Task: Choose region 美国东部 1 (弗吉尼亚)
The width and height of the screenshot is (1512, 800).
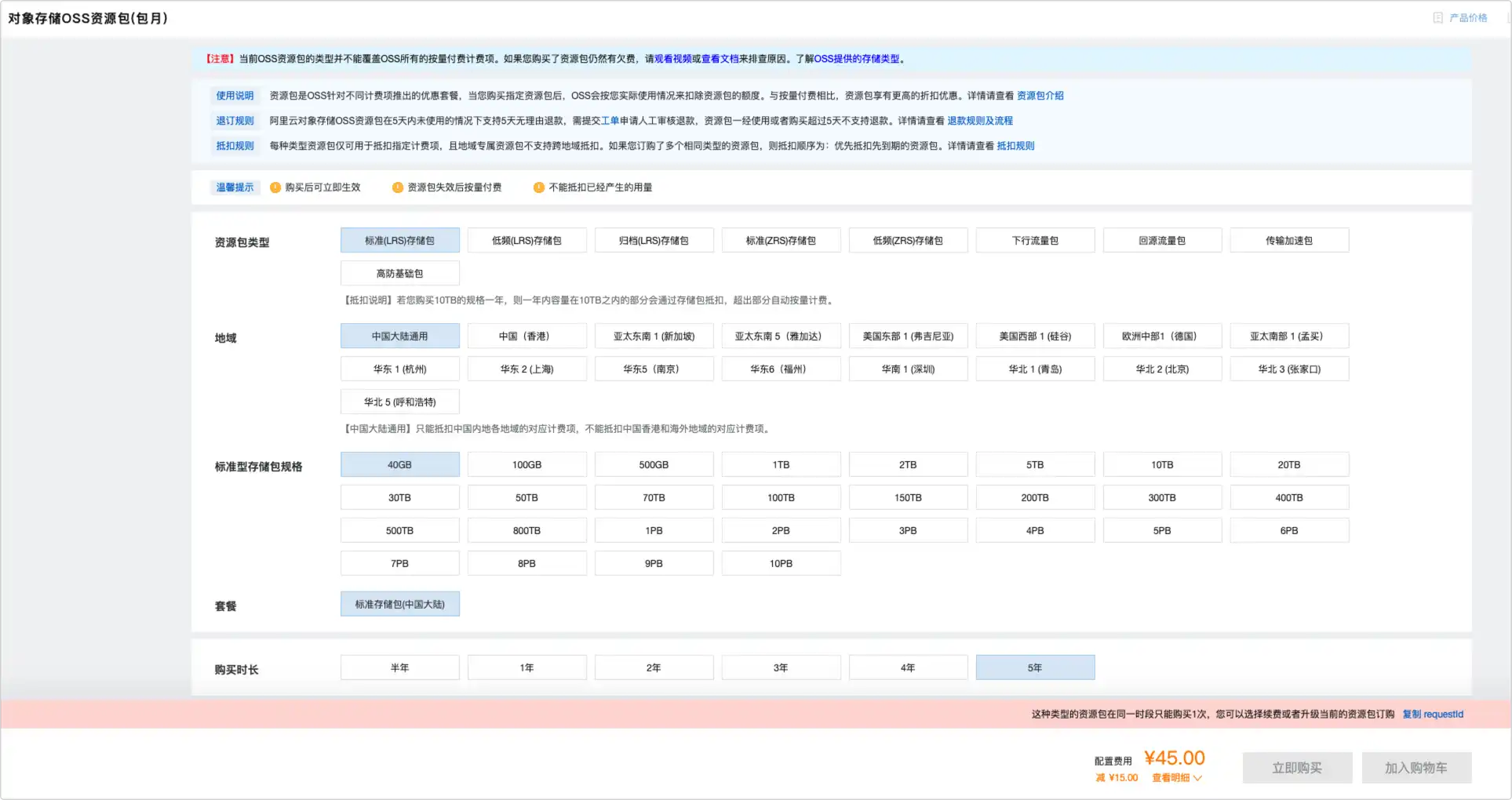Action: 909,336
